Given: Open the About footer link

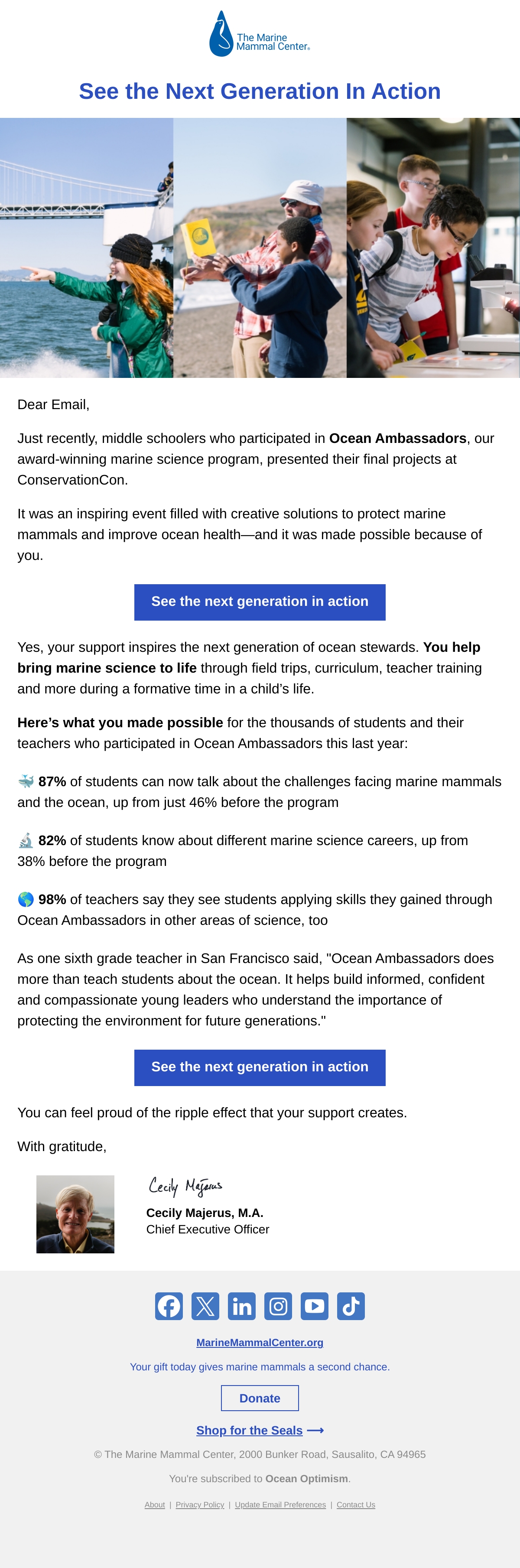Looking at the screenshot, I should click(155, 1505).
